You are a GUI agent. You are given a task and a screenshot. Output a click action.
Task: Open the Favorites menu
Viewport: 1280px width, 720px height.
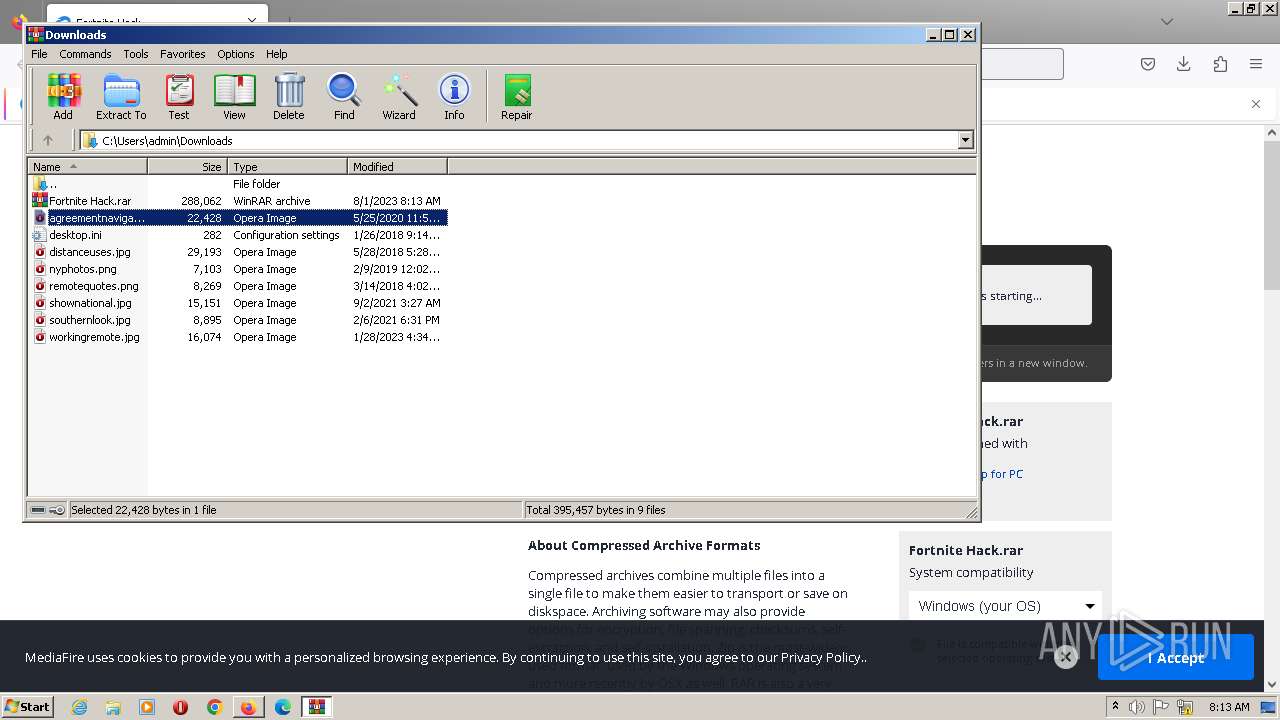pyautogui.click(x=182, y=54)
